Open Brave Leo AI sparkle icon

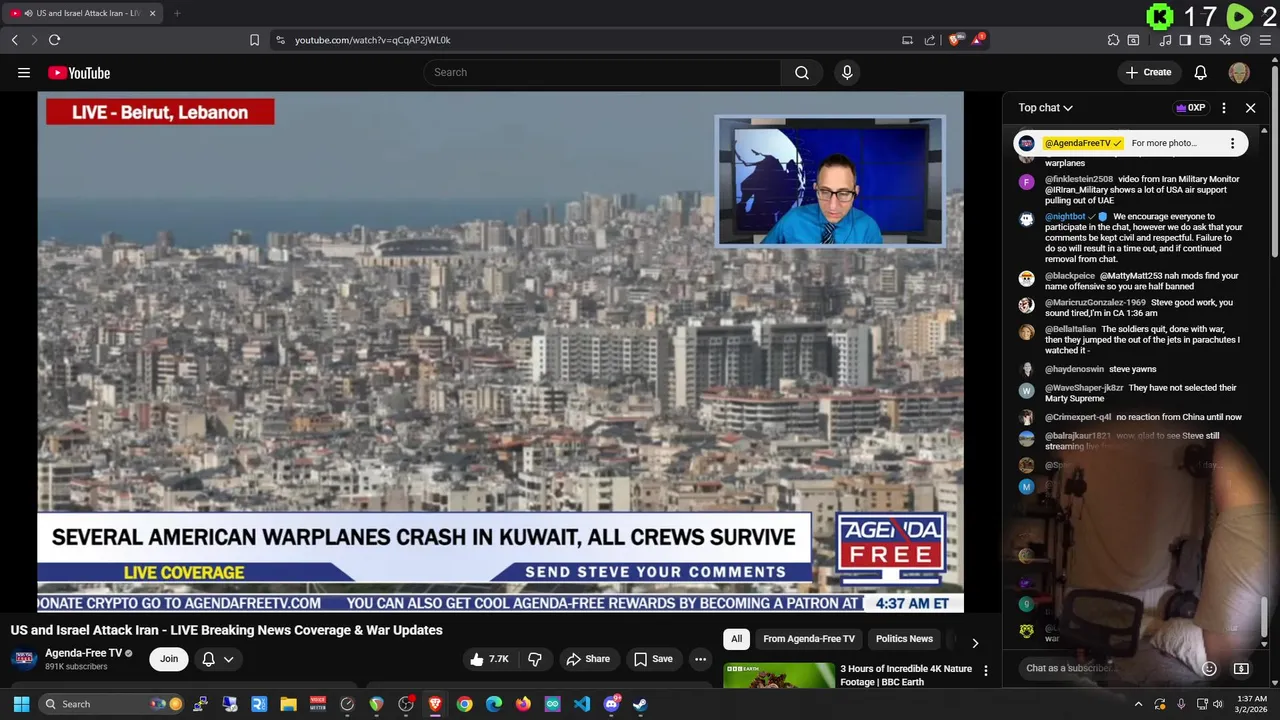pos(1225,40)
